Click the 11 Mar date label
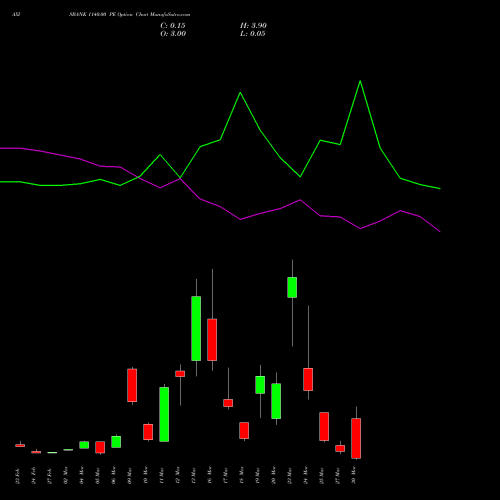Screen dimensions: 500x500 coord(162,476)
